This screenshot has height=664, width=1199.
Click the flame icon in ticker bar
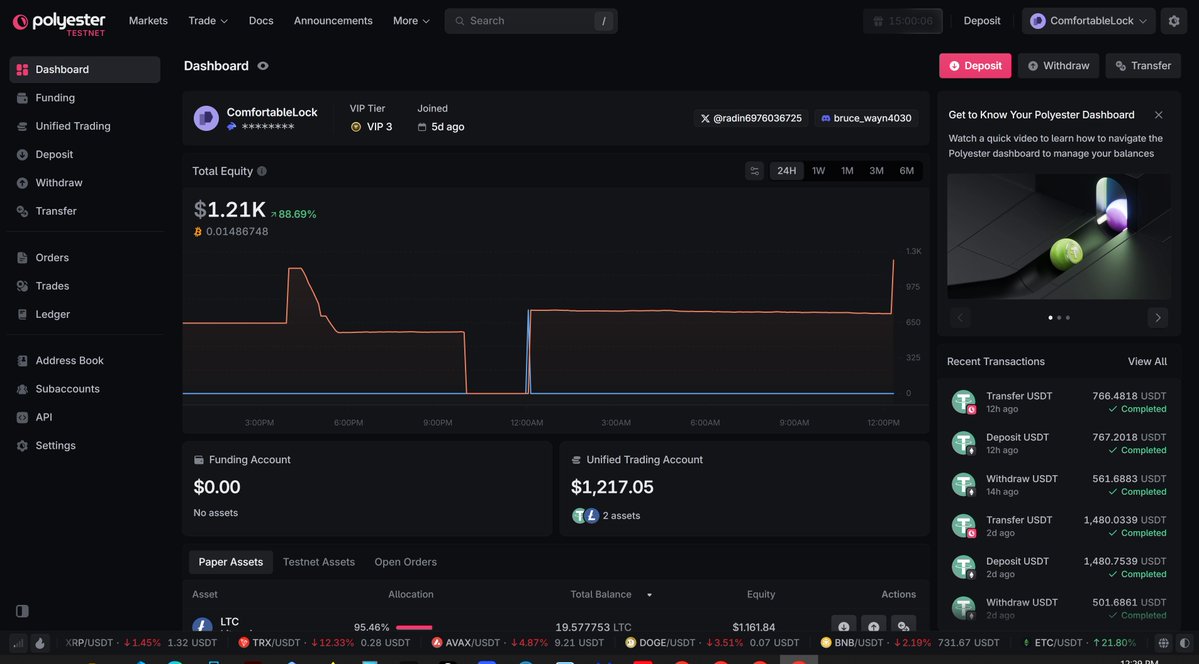[x=40, y=643]
